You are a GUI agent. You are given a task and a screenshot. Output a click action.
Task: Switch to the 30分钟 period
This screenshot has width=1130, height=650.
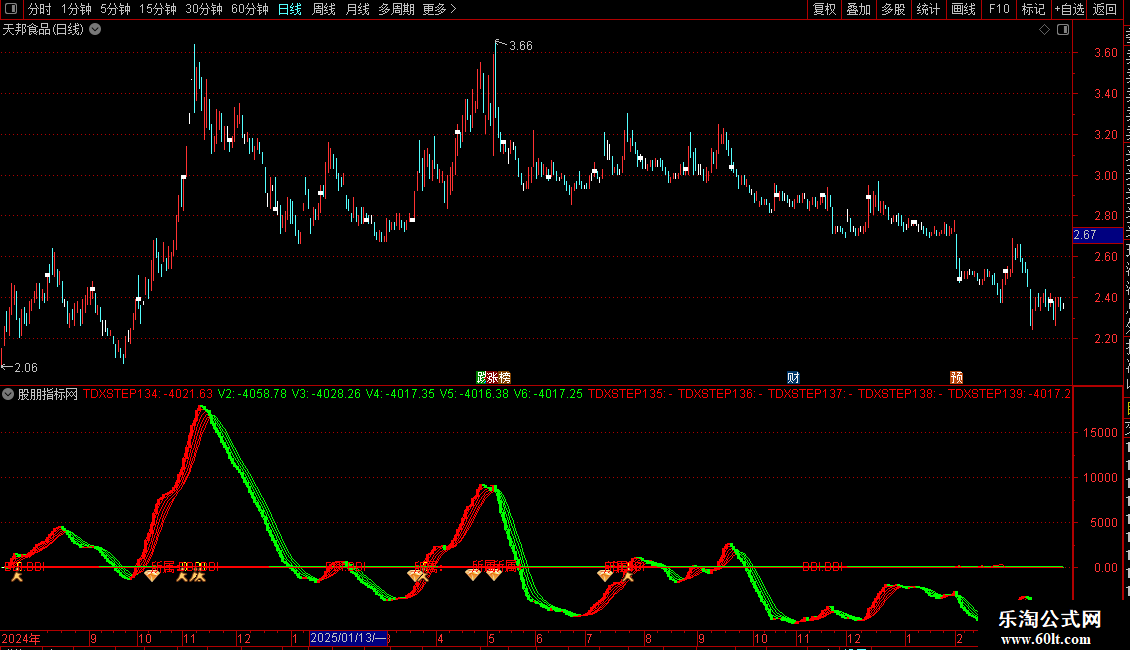pyautogui.click(x=204, y=9)
